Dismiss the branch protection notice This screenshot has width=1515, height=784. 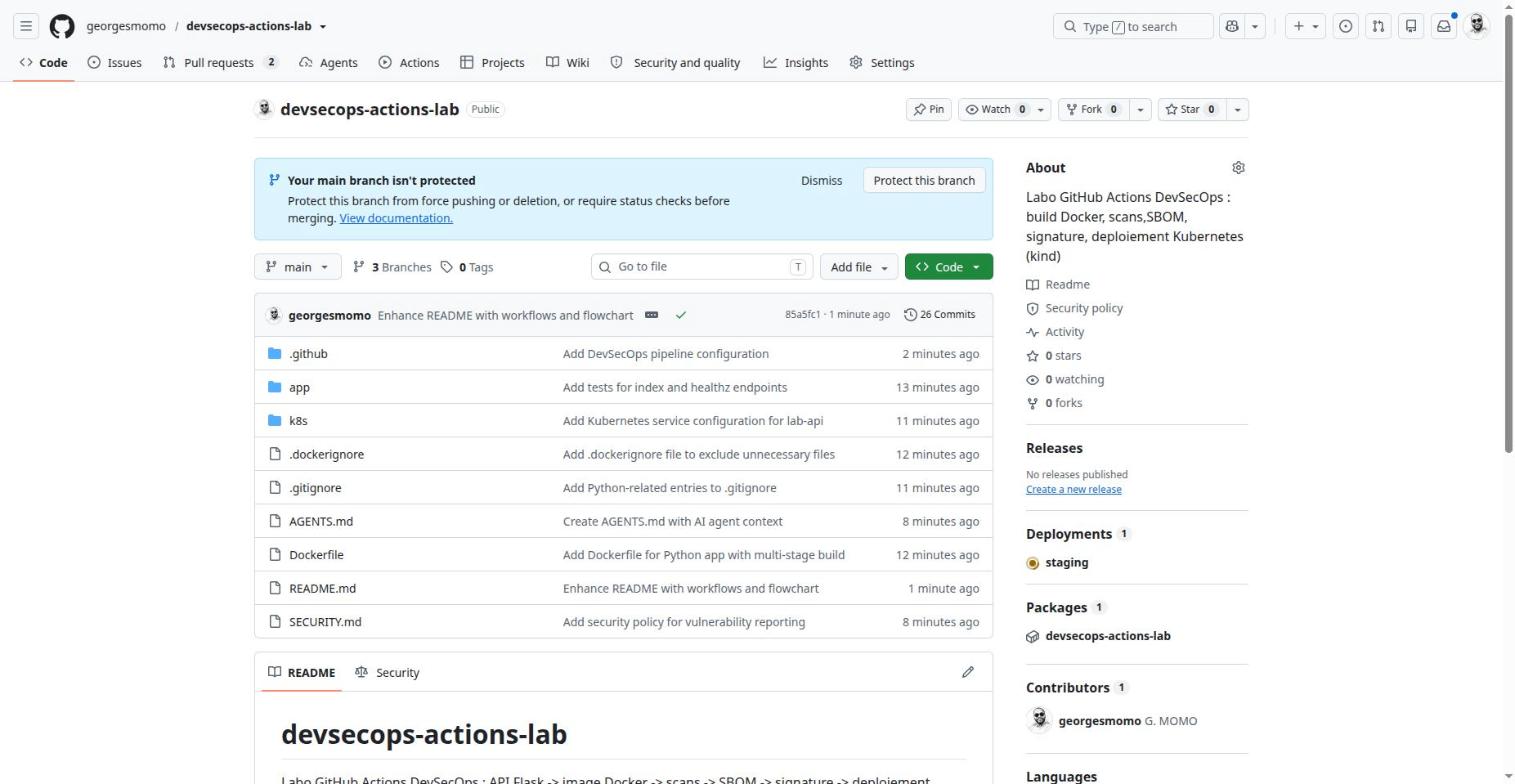point(821,180)
